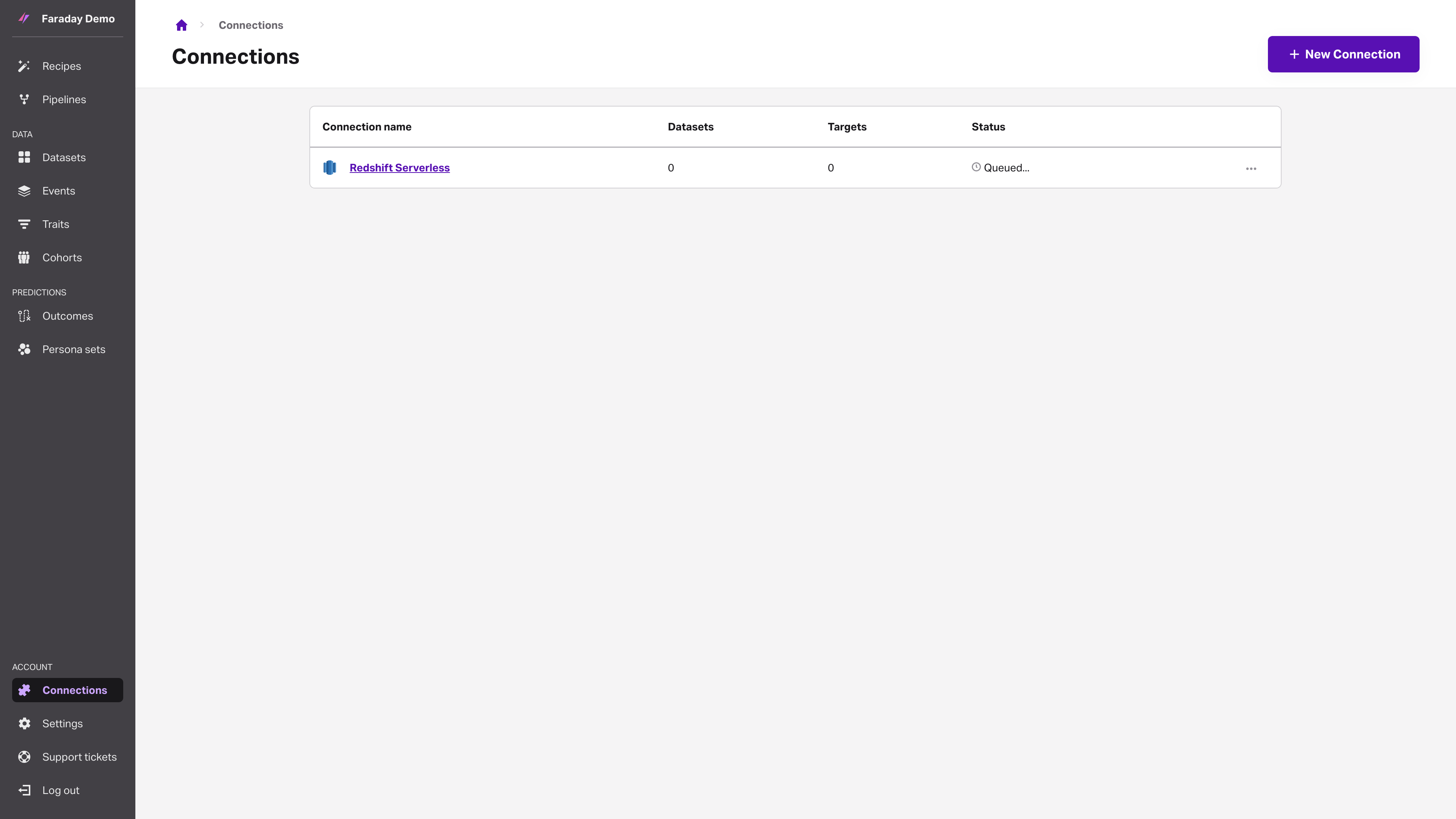Select the Outcomes prediction icon

[x=24, y=315]
